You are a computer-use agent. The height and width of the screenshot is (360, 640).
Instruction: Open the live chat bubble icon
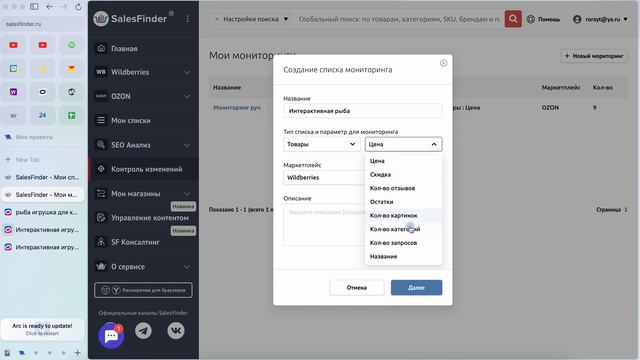tap(111, 336)
